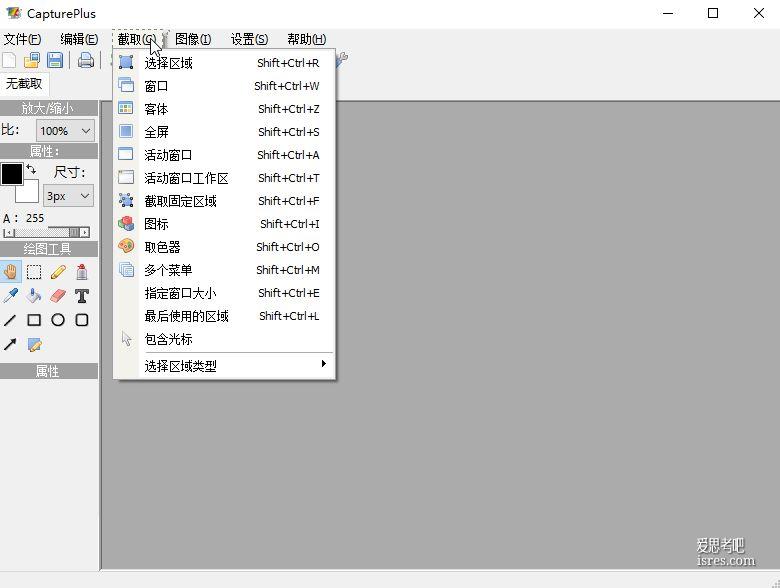Choose 窗口 capture option
780x588 pixels.
(224, 86)
